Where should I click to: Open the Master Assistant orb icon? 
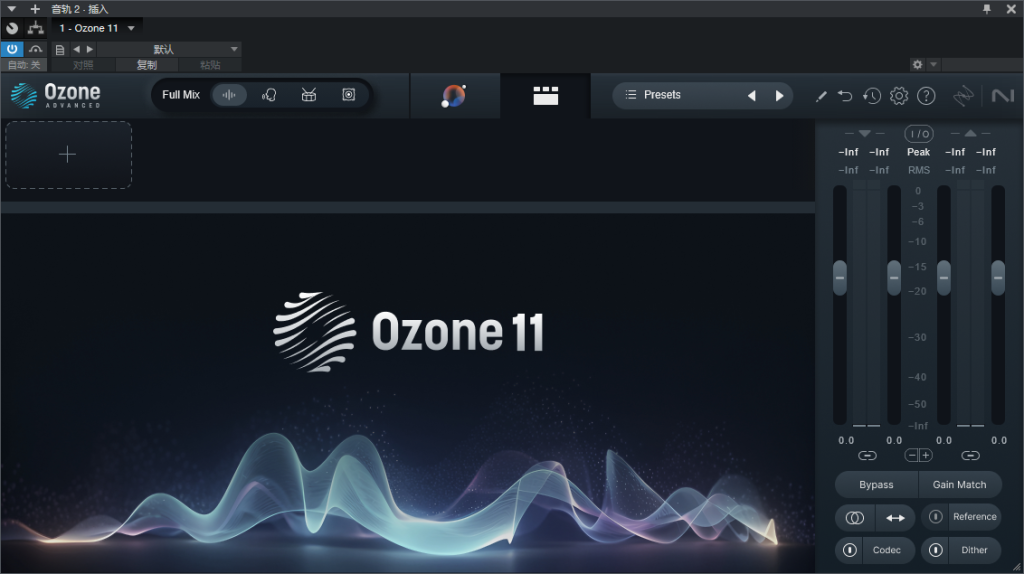click(453, 95)
